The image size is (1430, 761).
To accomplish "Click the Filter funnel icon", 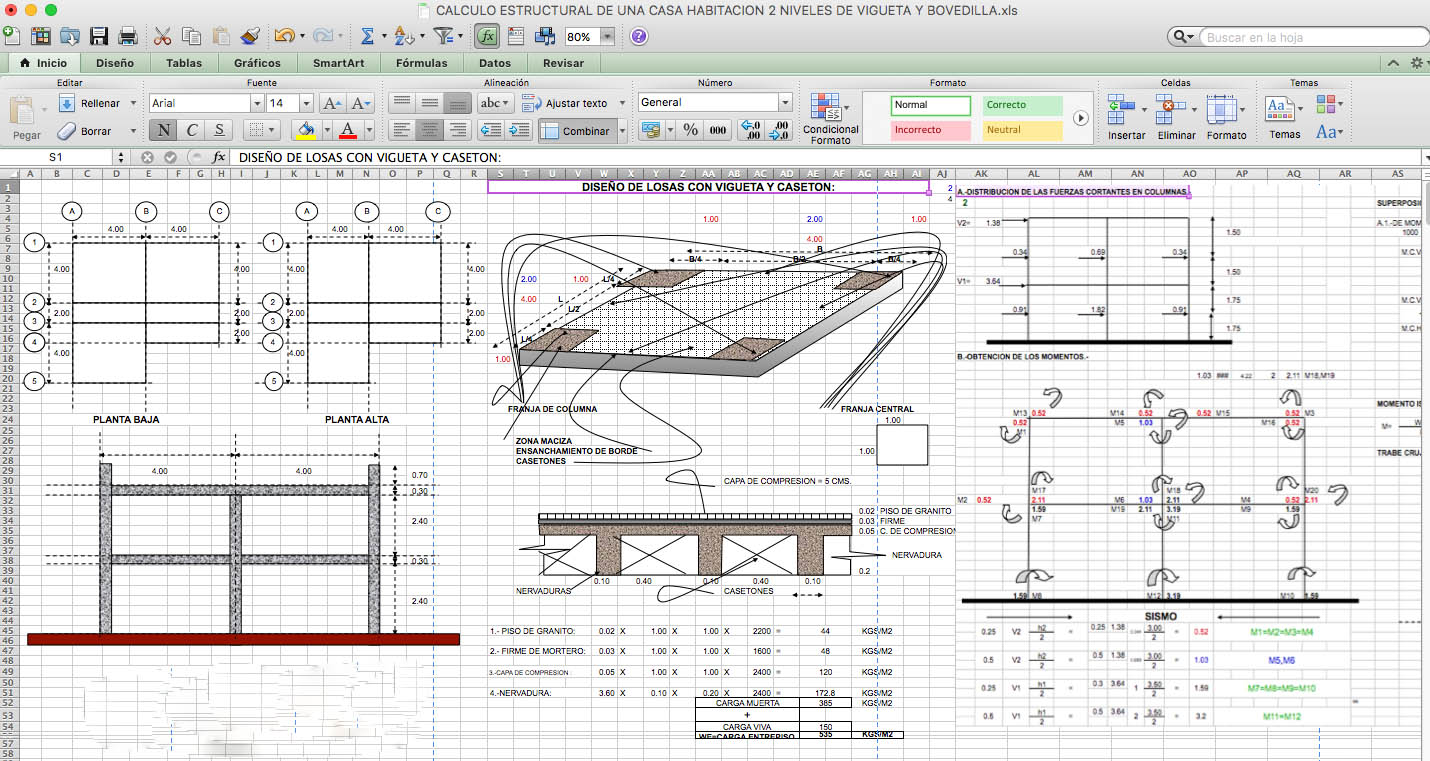I will tap(445, 36).
